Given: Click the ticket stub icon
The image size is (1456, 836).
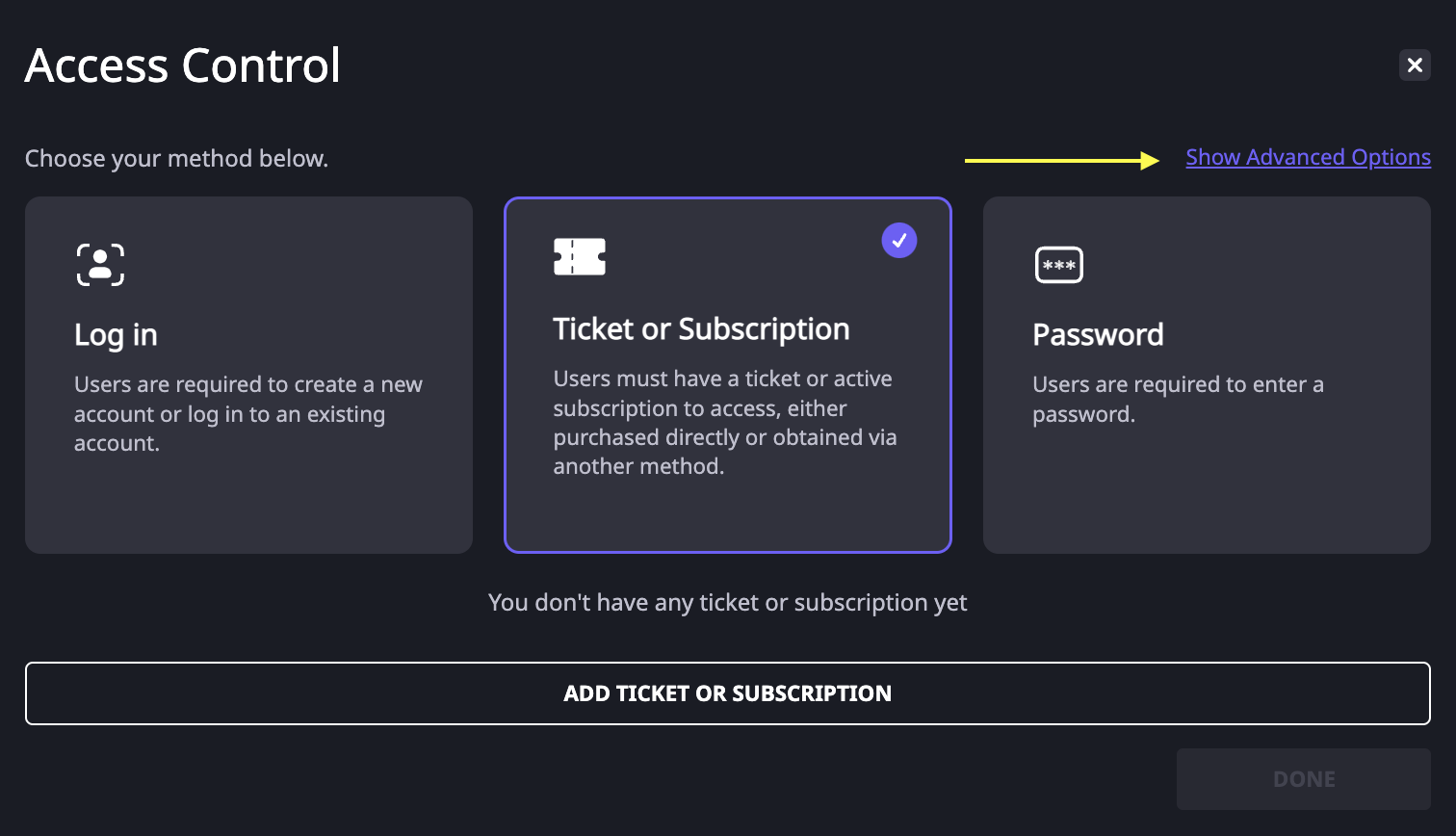Looking at the screenshot, I should [580, 256].
